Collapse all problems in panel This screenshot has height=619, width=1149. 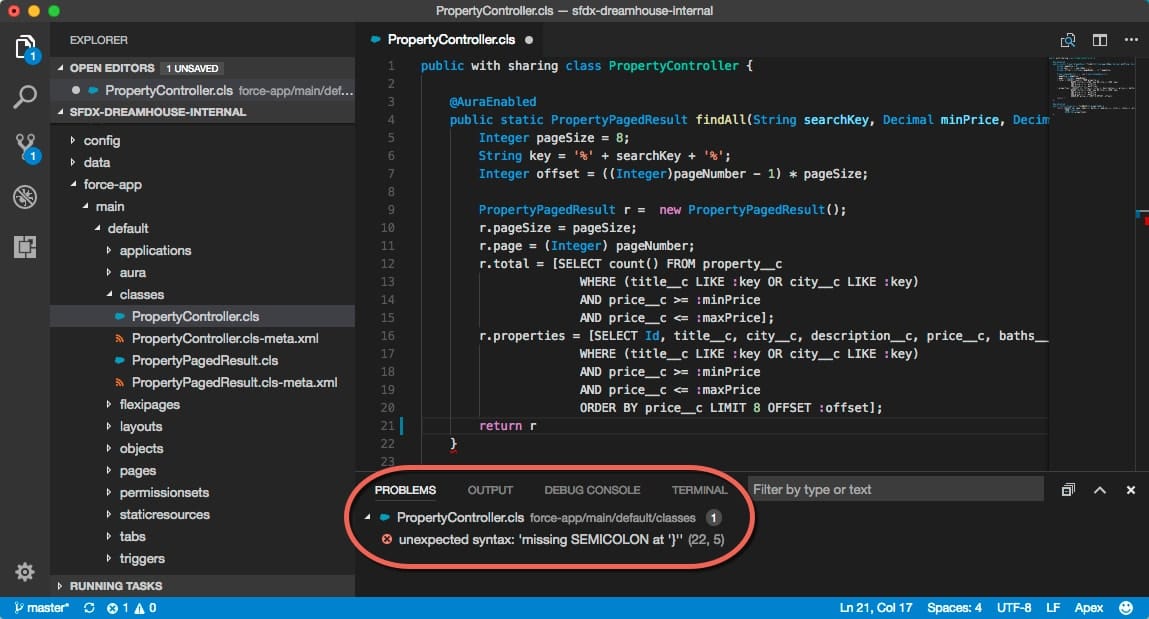(x=1068, y=490)
